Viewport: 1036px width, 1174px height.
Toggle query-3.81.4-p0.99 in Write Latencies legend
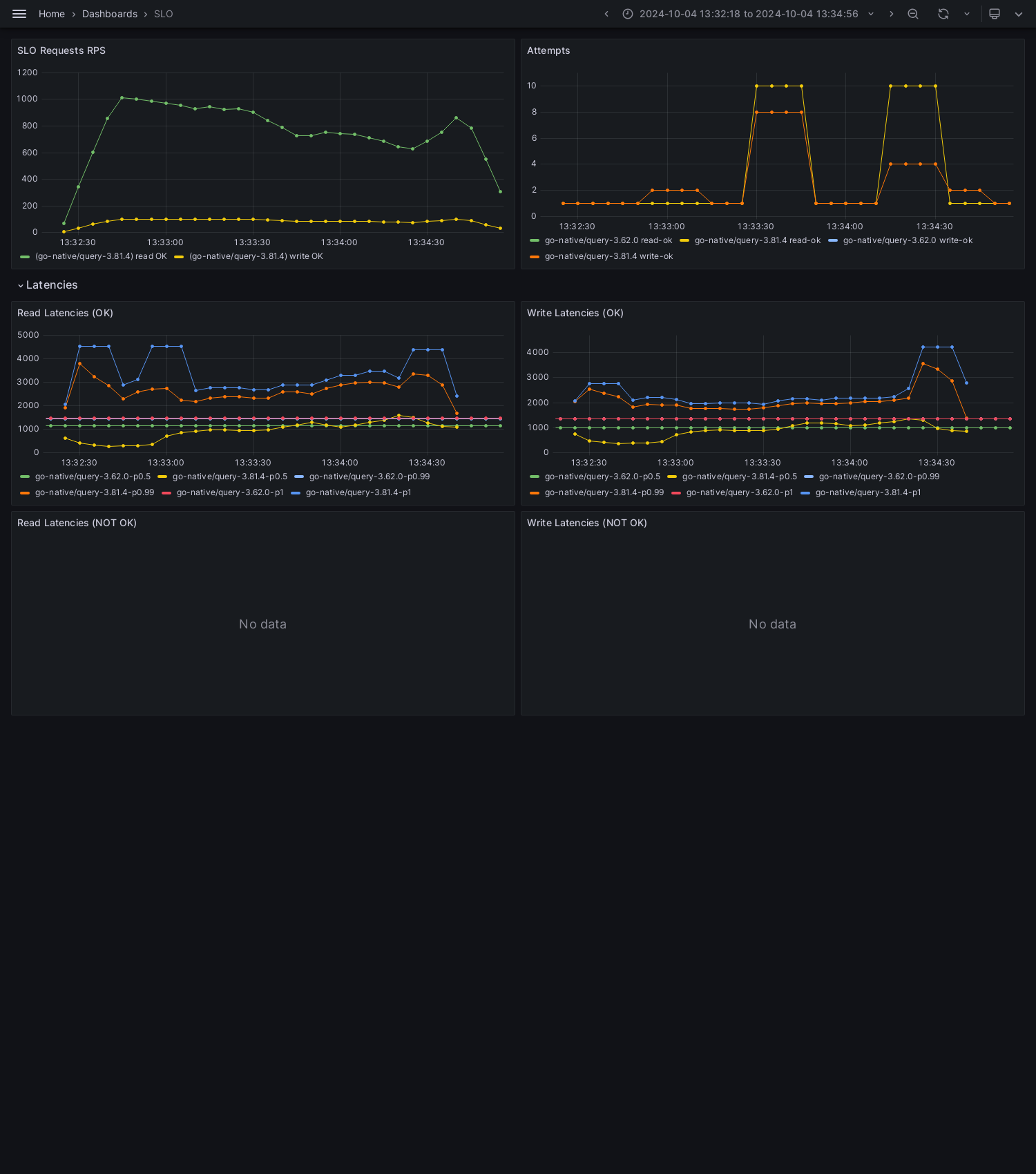604,492
